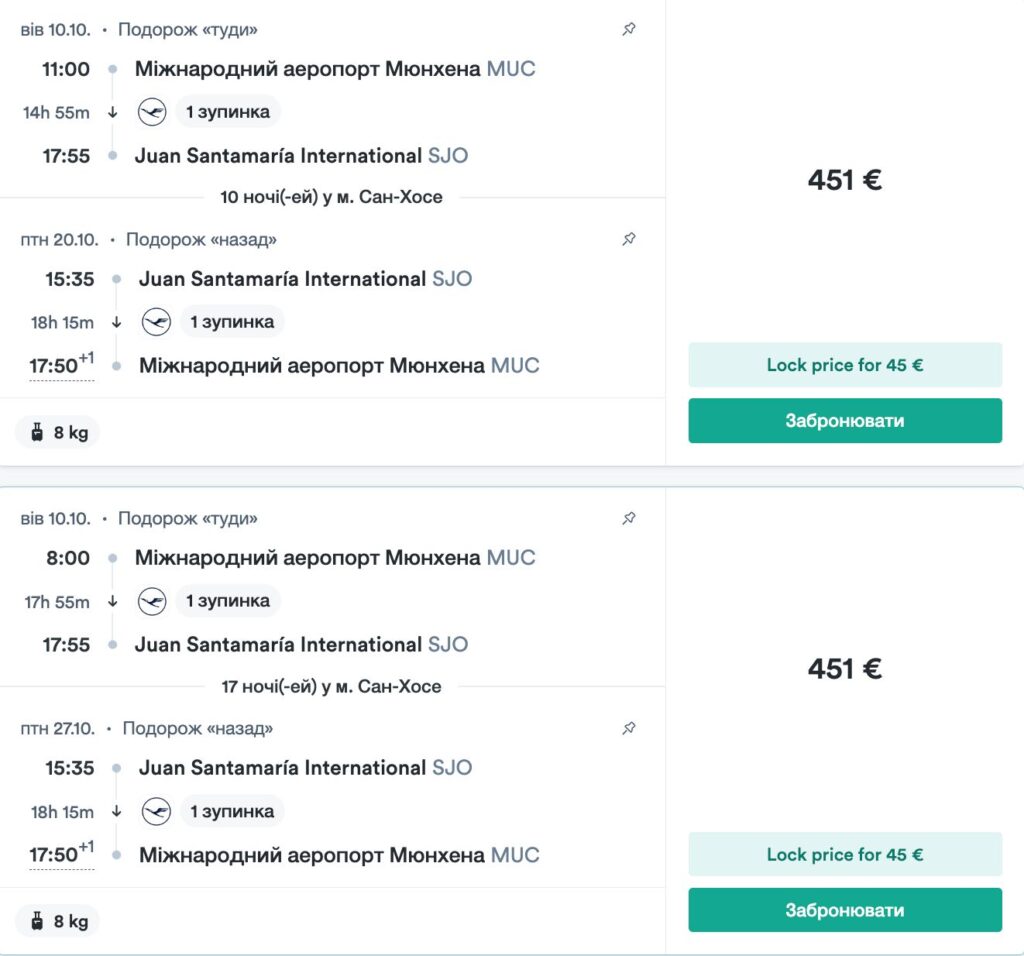The width and height of the screenshot is (1024, 956).
Task: Expand 1 зупинка details on 27.10 return
Action: (232, 812)
